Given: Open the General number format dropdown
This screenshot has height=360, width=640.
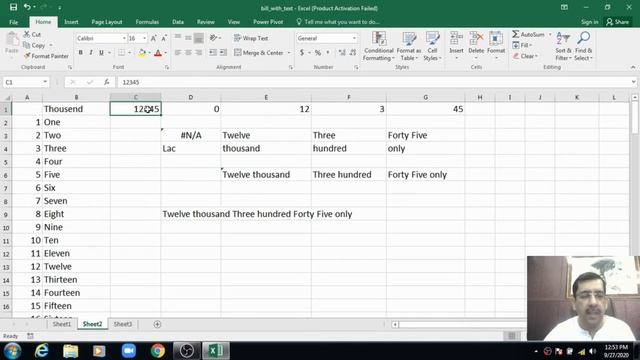Looking at the screenshot, I should click(354, 38).
